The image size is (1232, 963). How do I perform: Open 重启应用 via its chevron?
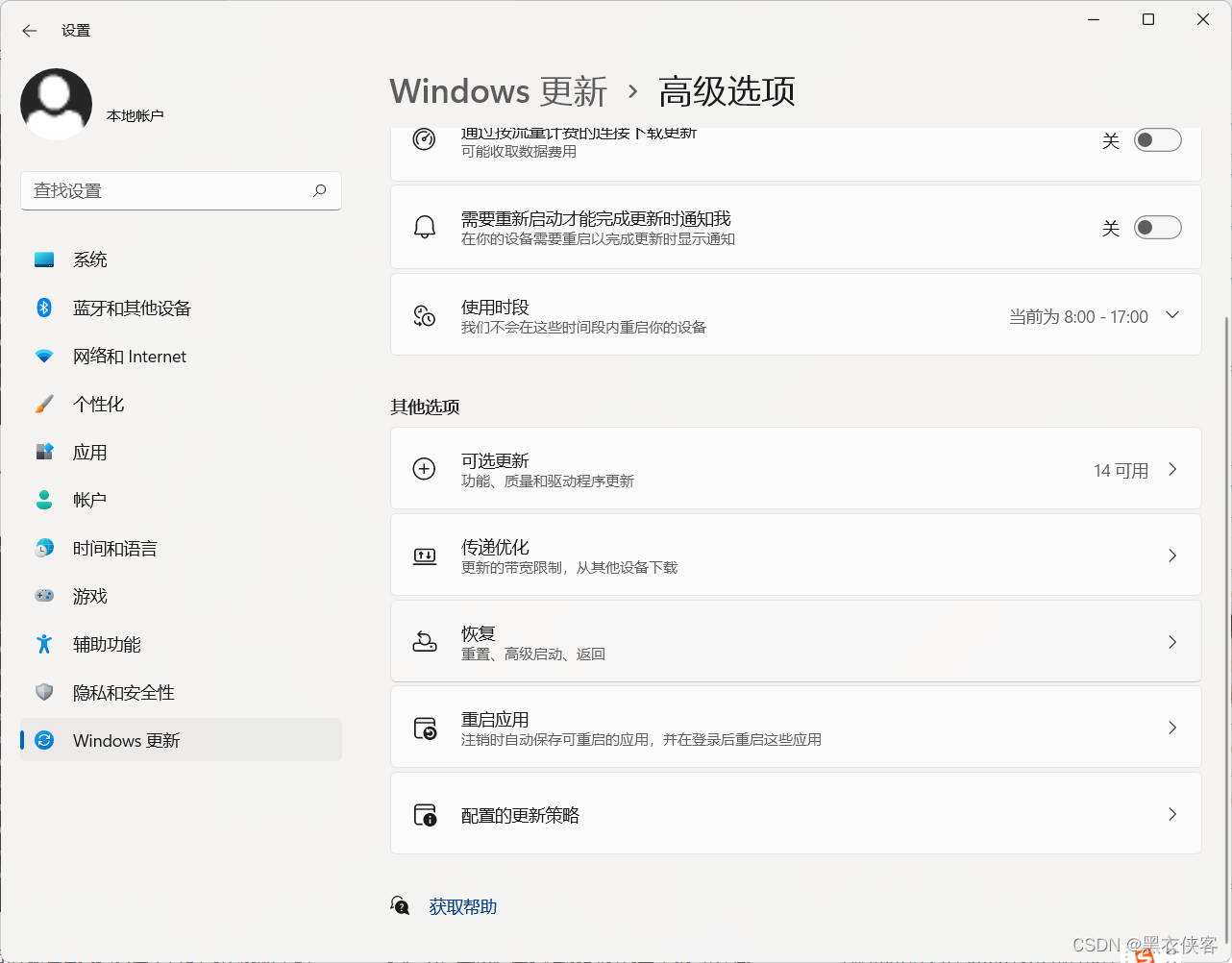1172,728
